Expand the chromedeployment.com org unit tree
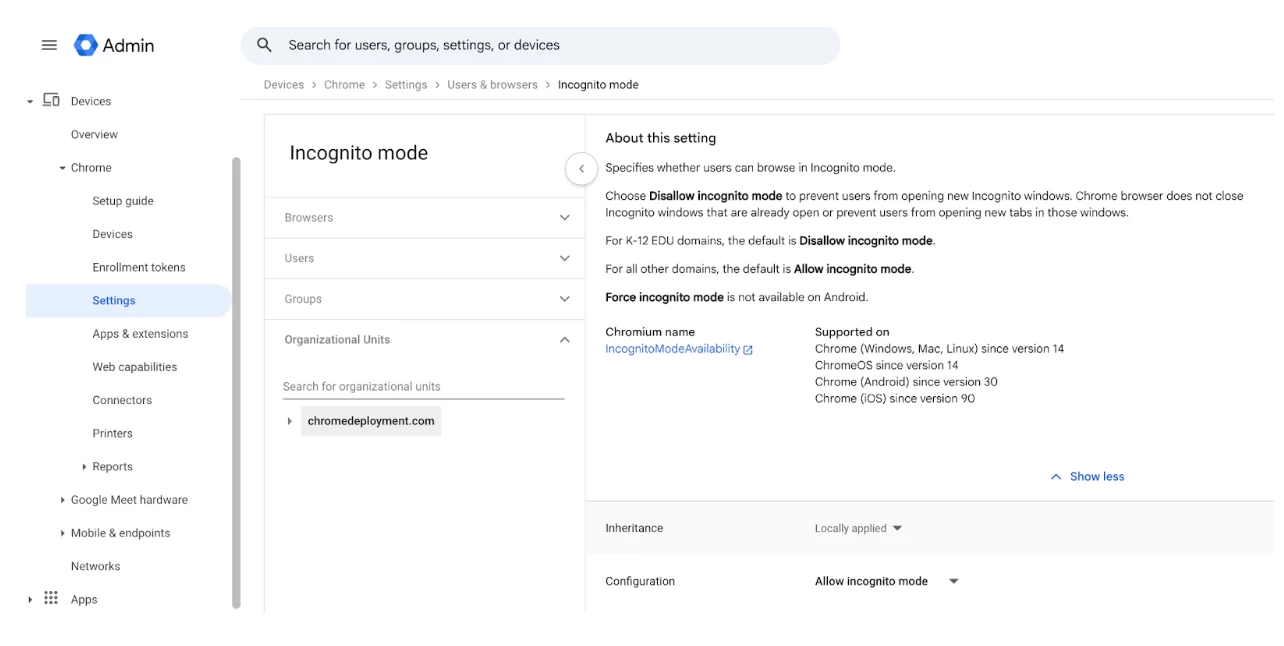The image size is (1284, 646). coord(290,422)
